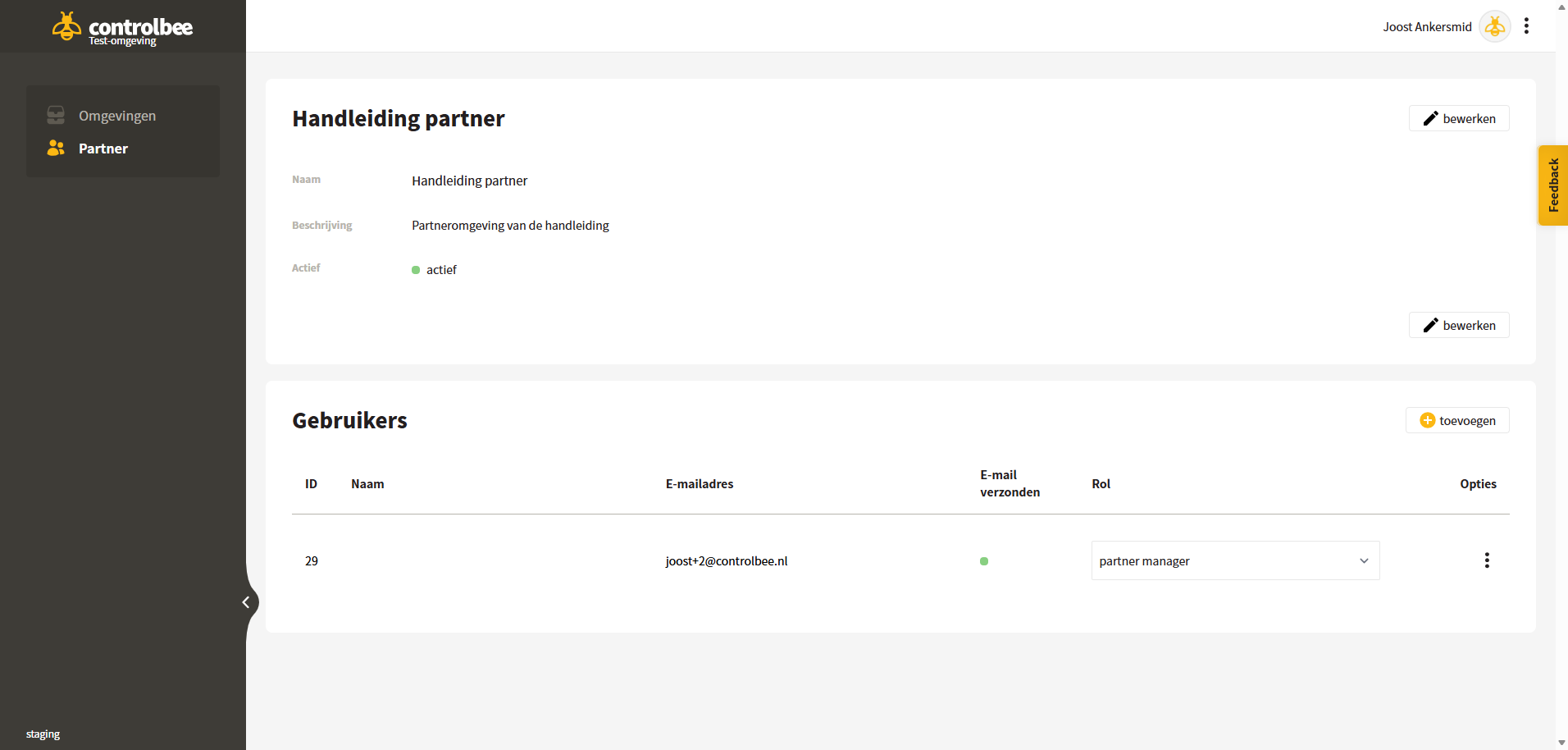Screen dimensions: 1568x750
Task: Select the Partner people icon
Action: (56, 148)
